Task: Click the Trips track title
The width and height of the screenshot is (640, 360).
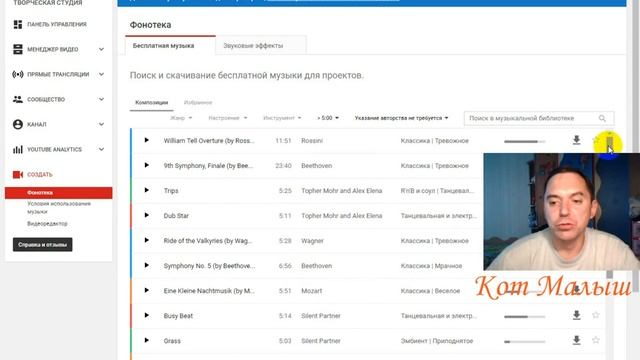Action: click(171, 191)
